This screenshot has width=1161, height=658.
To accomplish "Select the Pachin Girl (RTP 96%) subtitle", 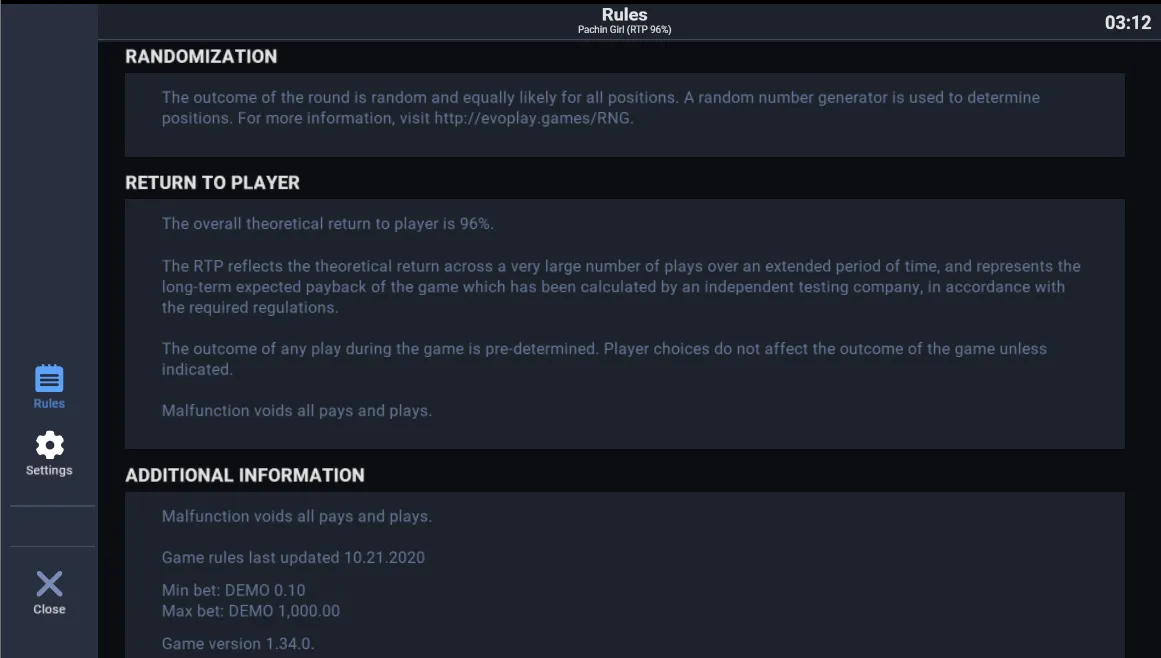I will click(624, 30).
